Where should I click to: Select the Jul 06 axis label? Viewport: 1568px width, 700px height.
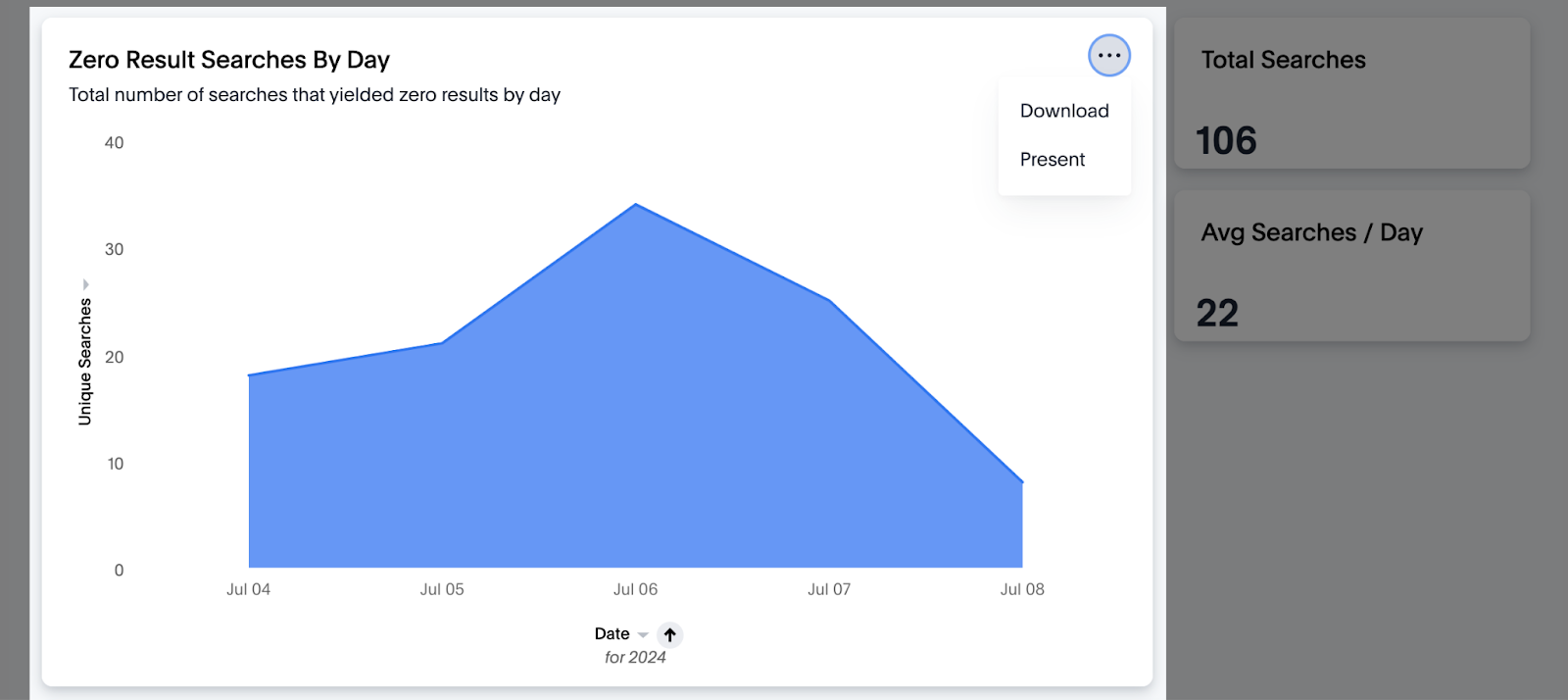pyautogui.click(x=635, y=589)
